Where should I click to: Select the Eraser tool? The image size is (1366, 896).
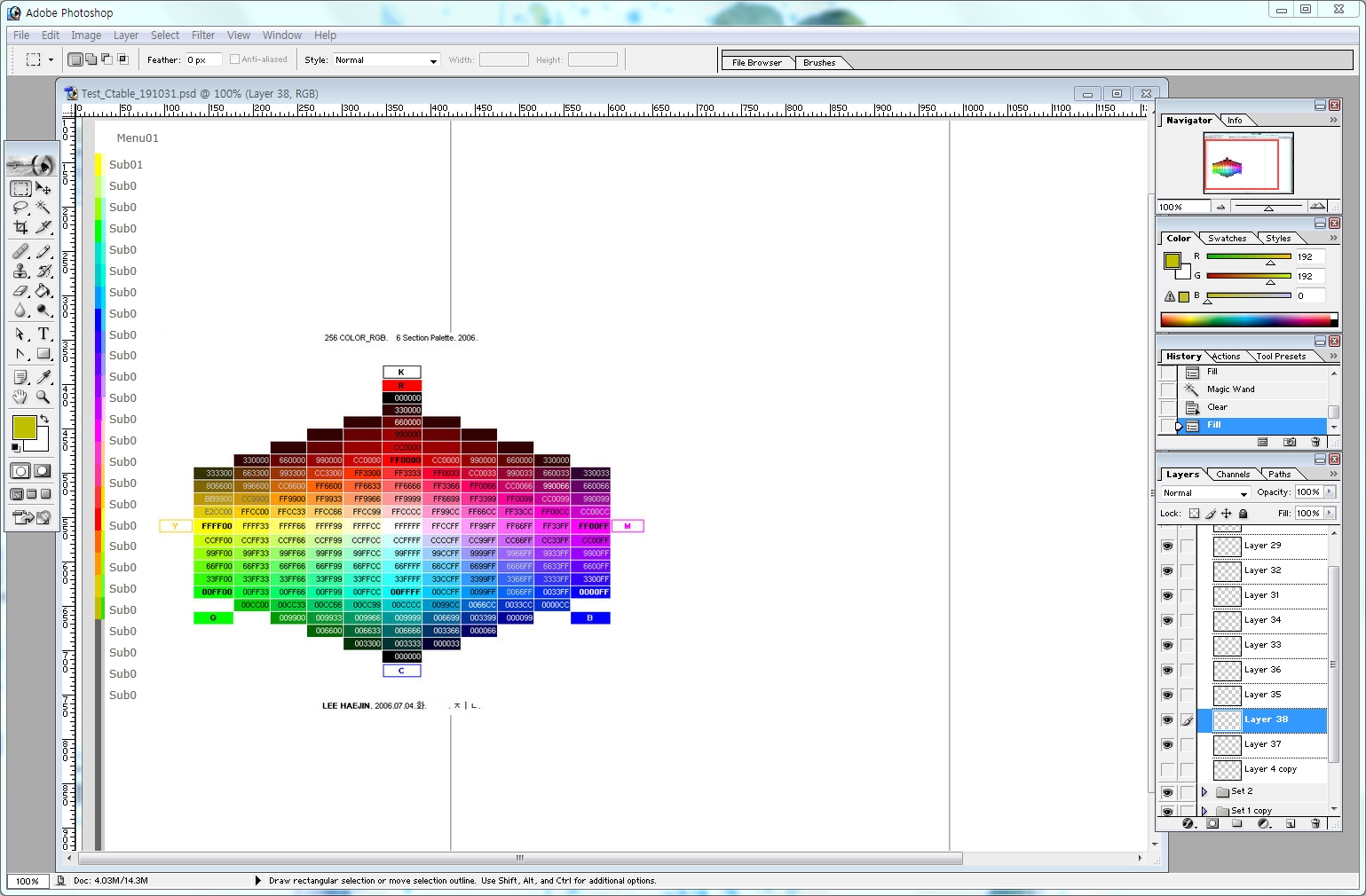click(x=20, y=291)
